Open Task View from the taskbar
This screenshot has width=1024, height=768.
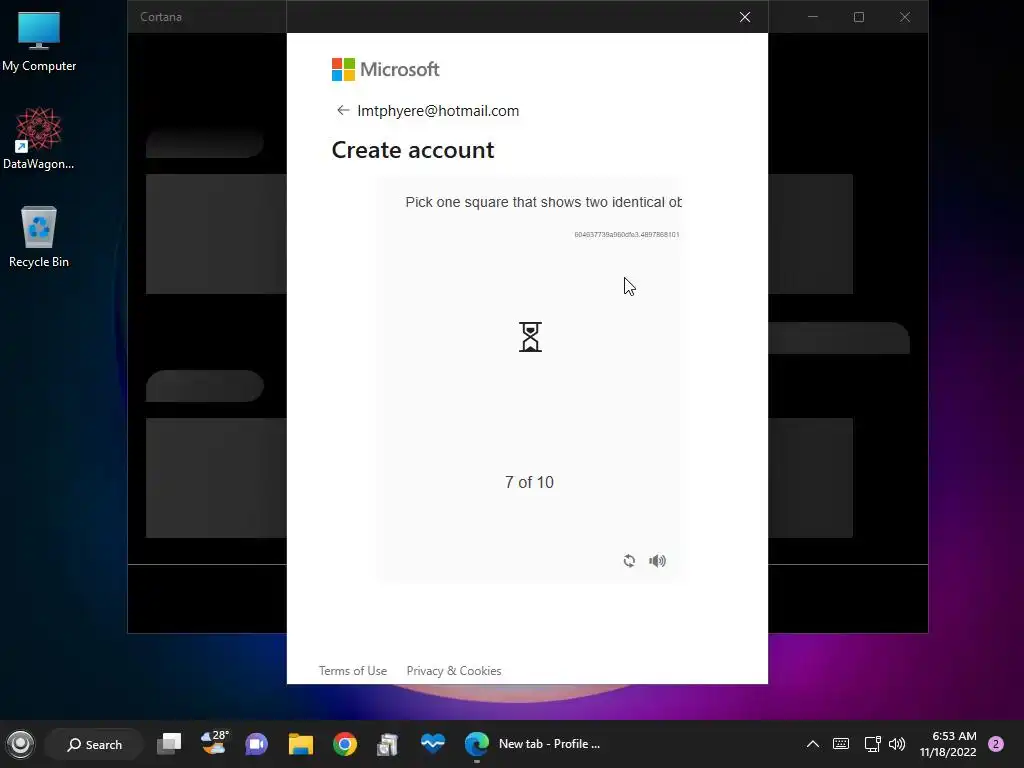click(169, 744)
